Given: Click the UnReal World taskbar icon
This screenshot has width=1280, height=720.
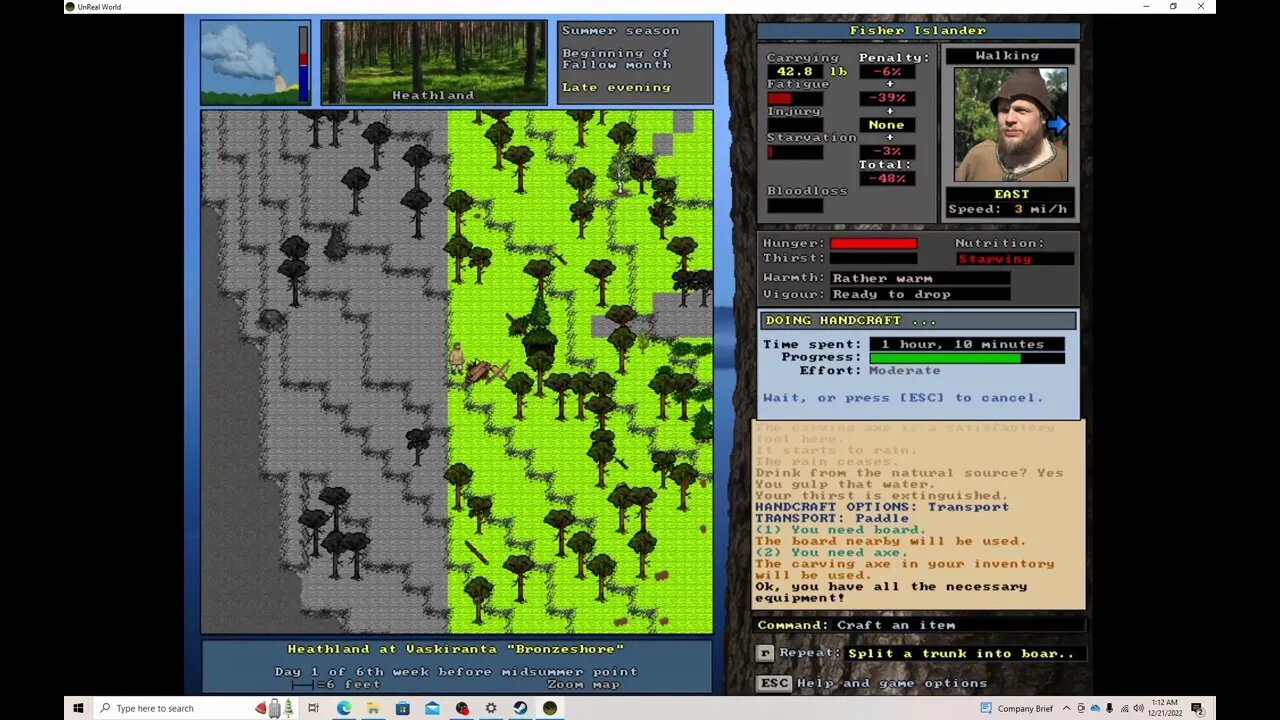Looking at the screenshot, I should click(550, 708).
